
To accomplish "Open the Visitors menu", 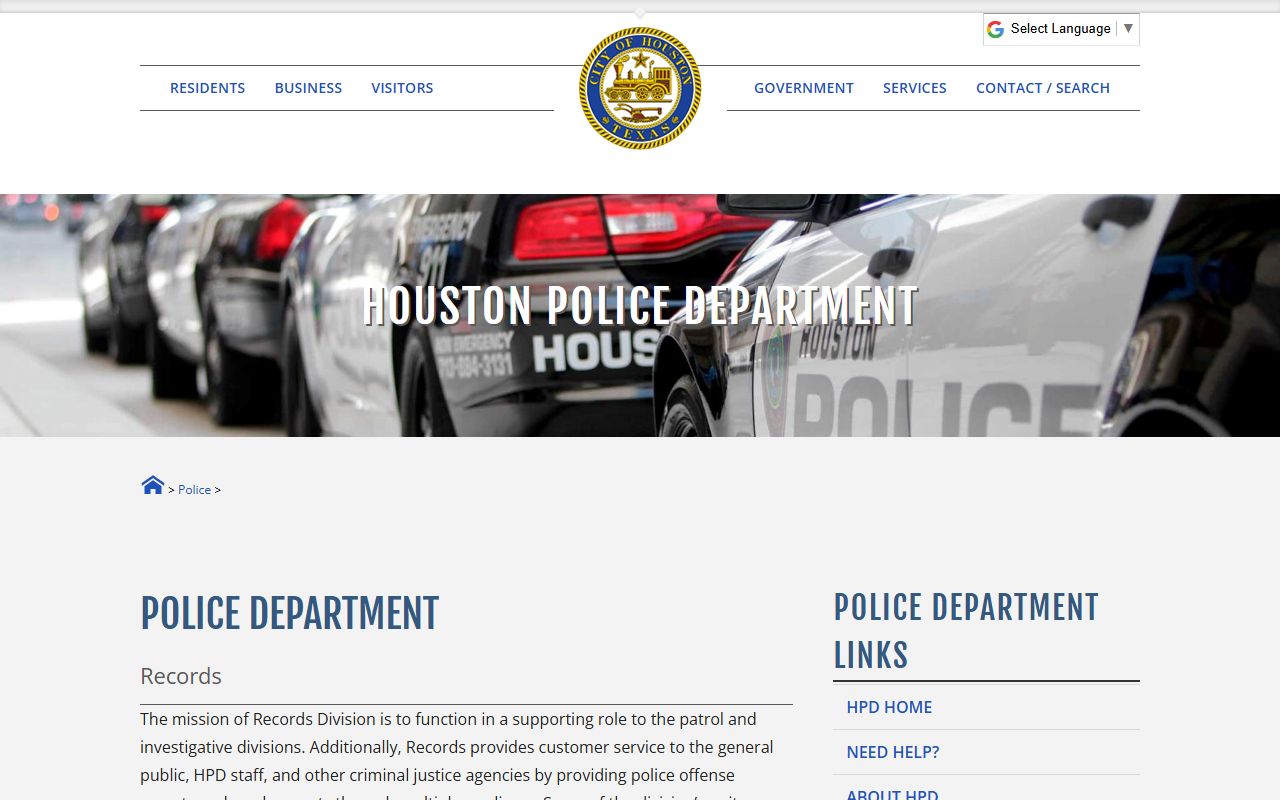I will tap(402, 88).
